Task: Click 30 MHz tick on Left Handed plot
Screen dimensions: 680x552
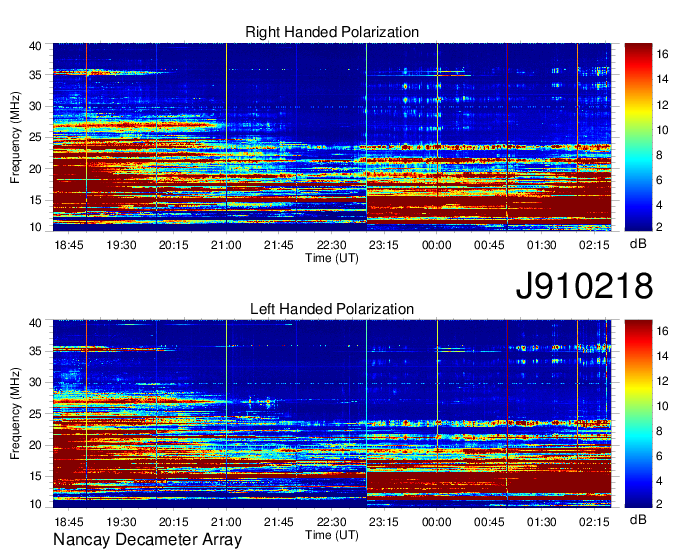Action: (35, 382)
